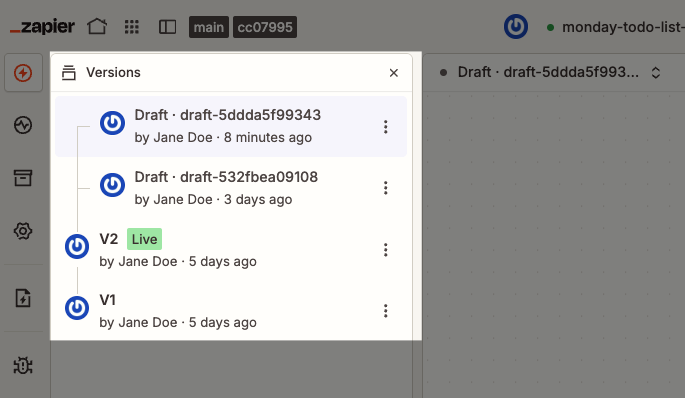Click the cc07995 commit badge
The height and width of the screenshot is (398, 685).
[x=265, y=27]
